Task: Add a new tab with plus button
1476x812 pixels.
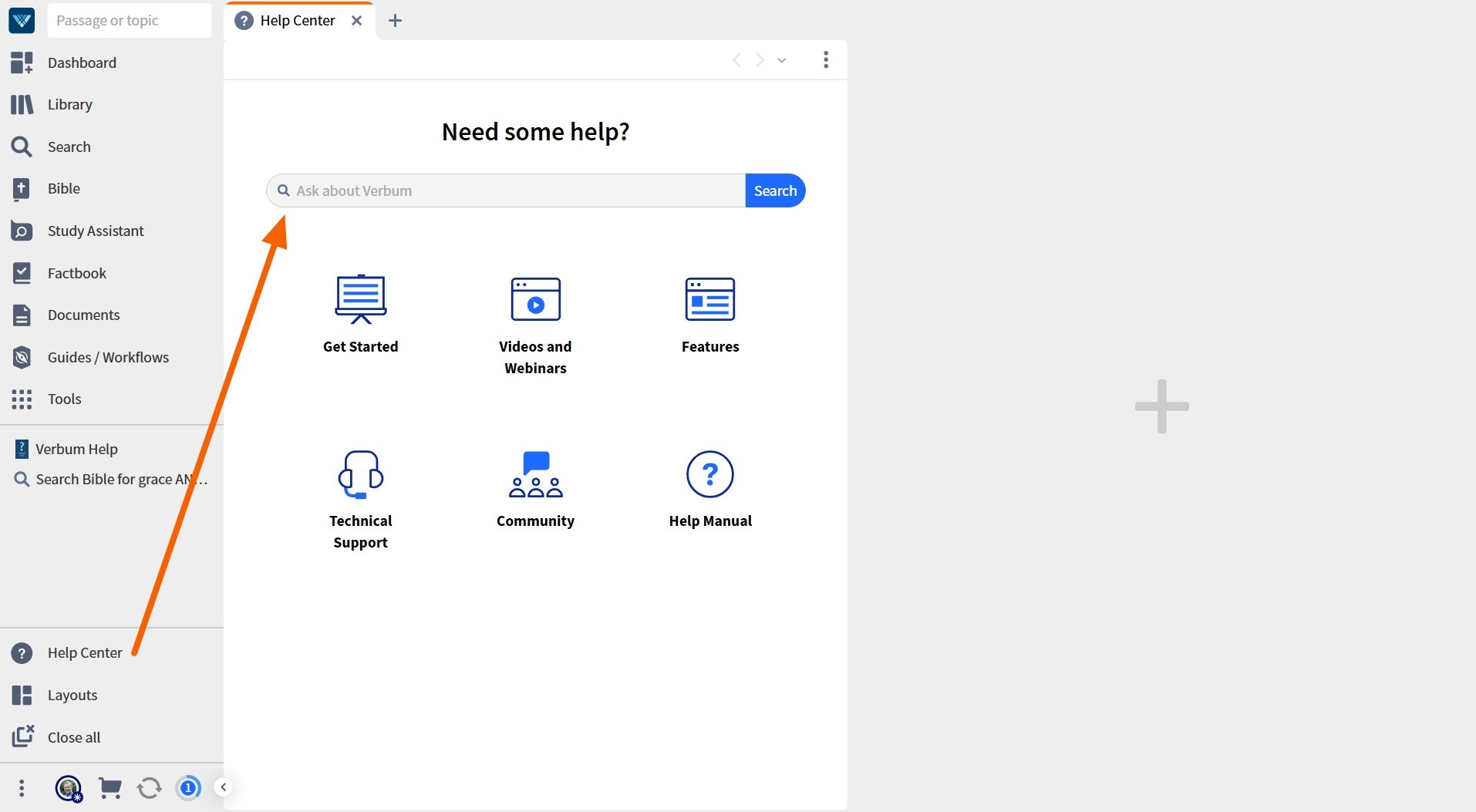Action: 395,20
